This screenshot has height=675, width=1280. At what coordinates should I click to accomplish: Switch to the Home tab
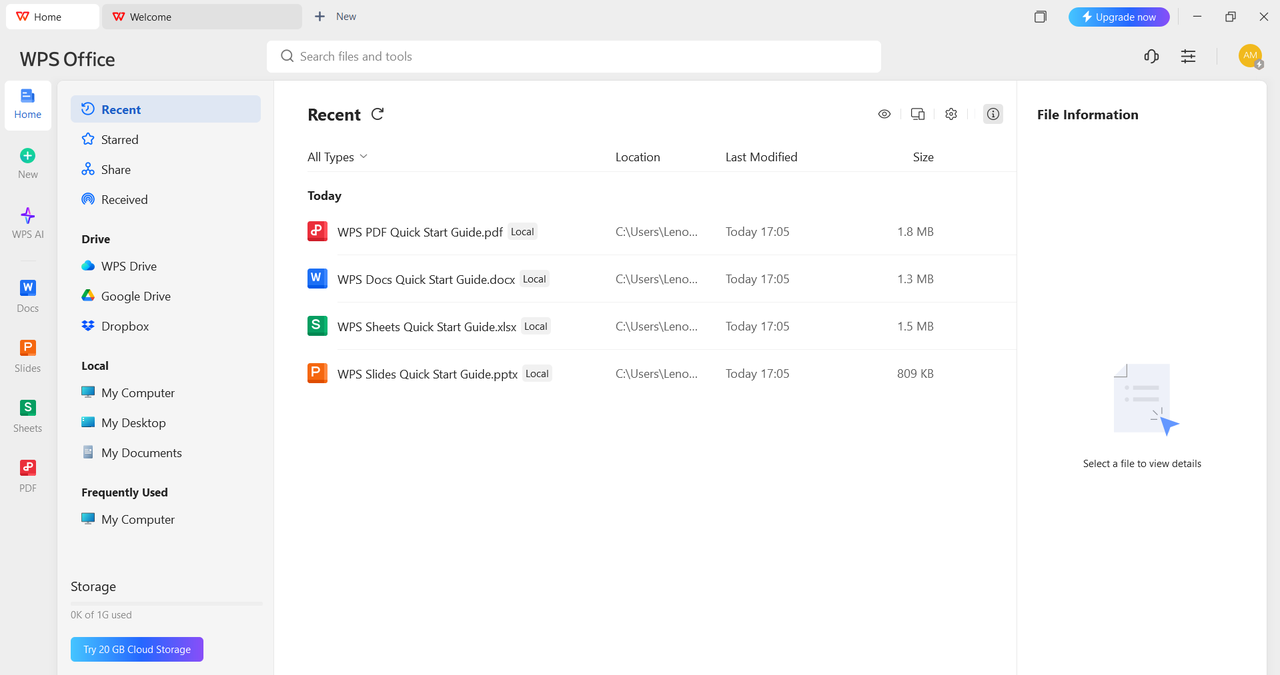[52, 17]
